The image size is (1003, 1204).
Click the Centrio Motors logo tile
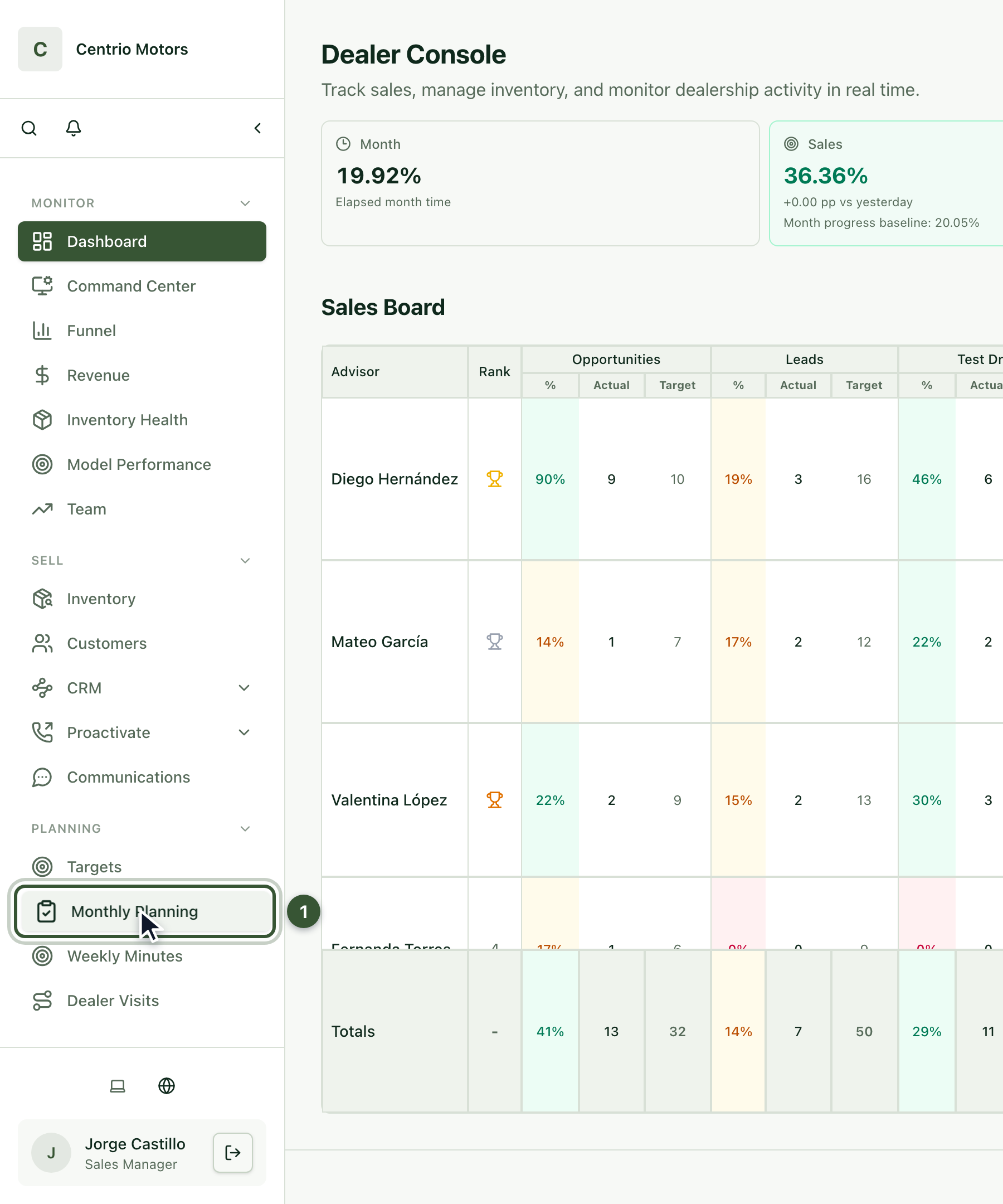pyautogui.click(x=40, y=49)
